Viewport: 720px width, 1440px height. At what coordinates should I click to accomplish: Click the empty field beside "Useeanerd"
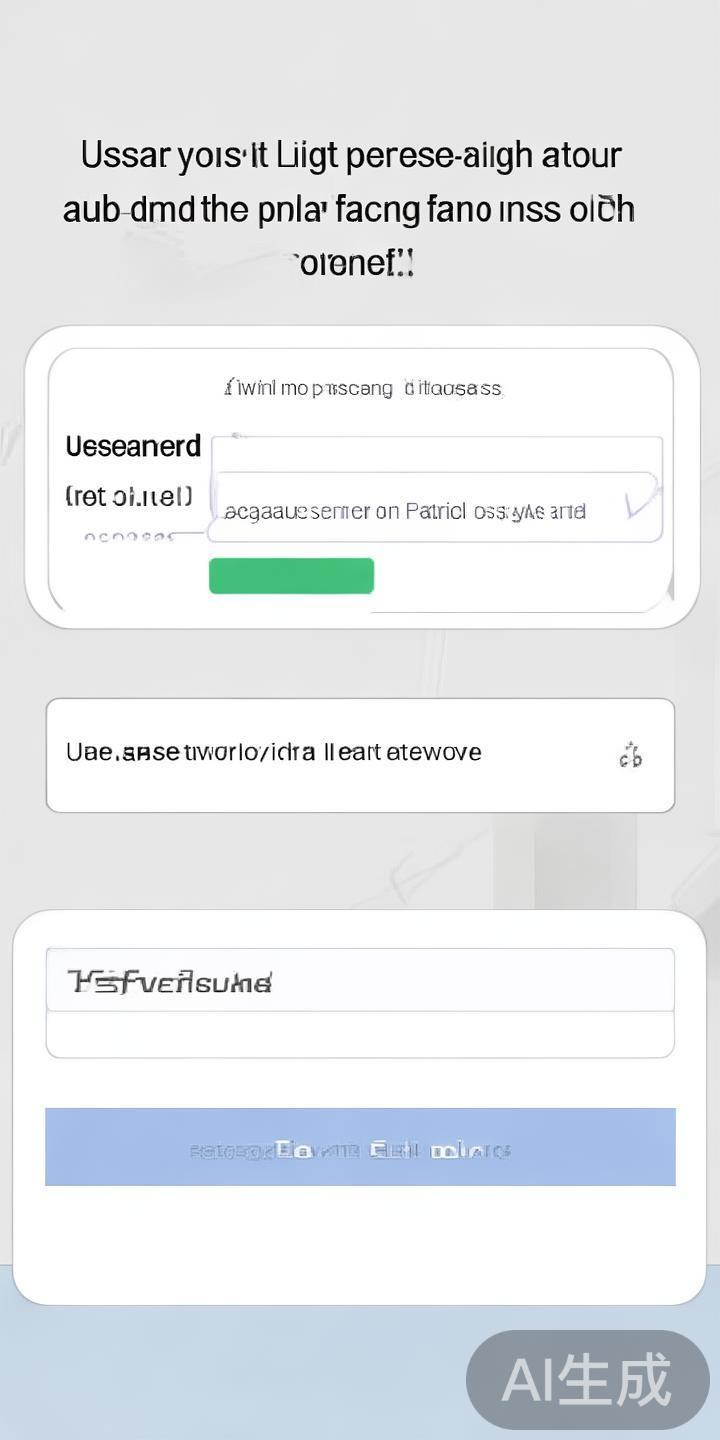click(436, 453)
